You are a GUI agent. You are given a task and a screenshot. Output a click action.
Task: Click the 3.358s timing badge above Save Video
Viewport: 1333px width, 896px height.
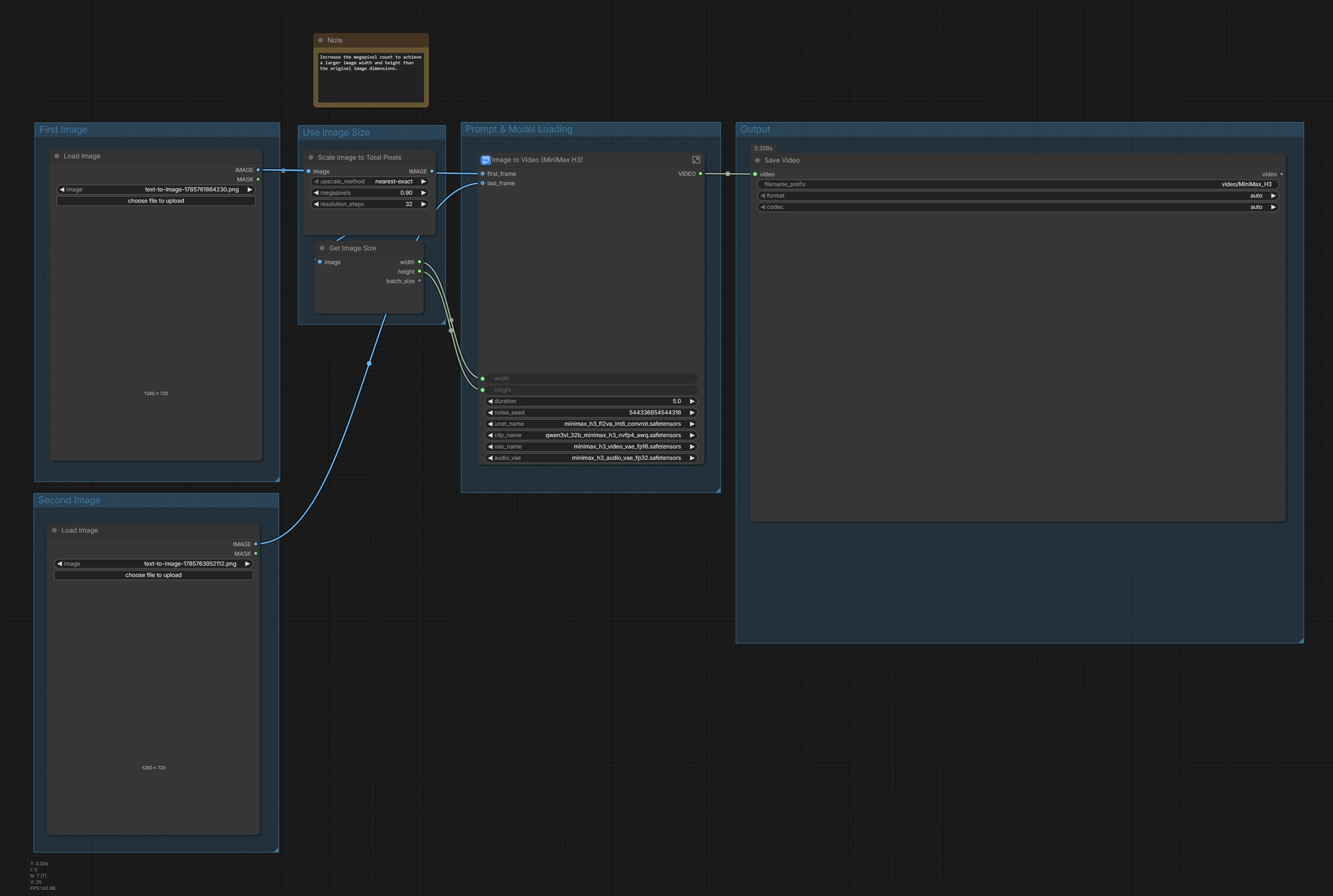pyautogui.click(x=763, y=148)
